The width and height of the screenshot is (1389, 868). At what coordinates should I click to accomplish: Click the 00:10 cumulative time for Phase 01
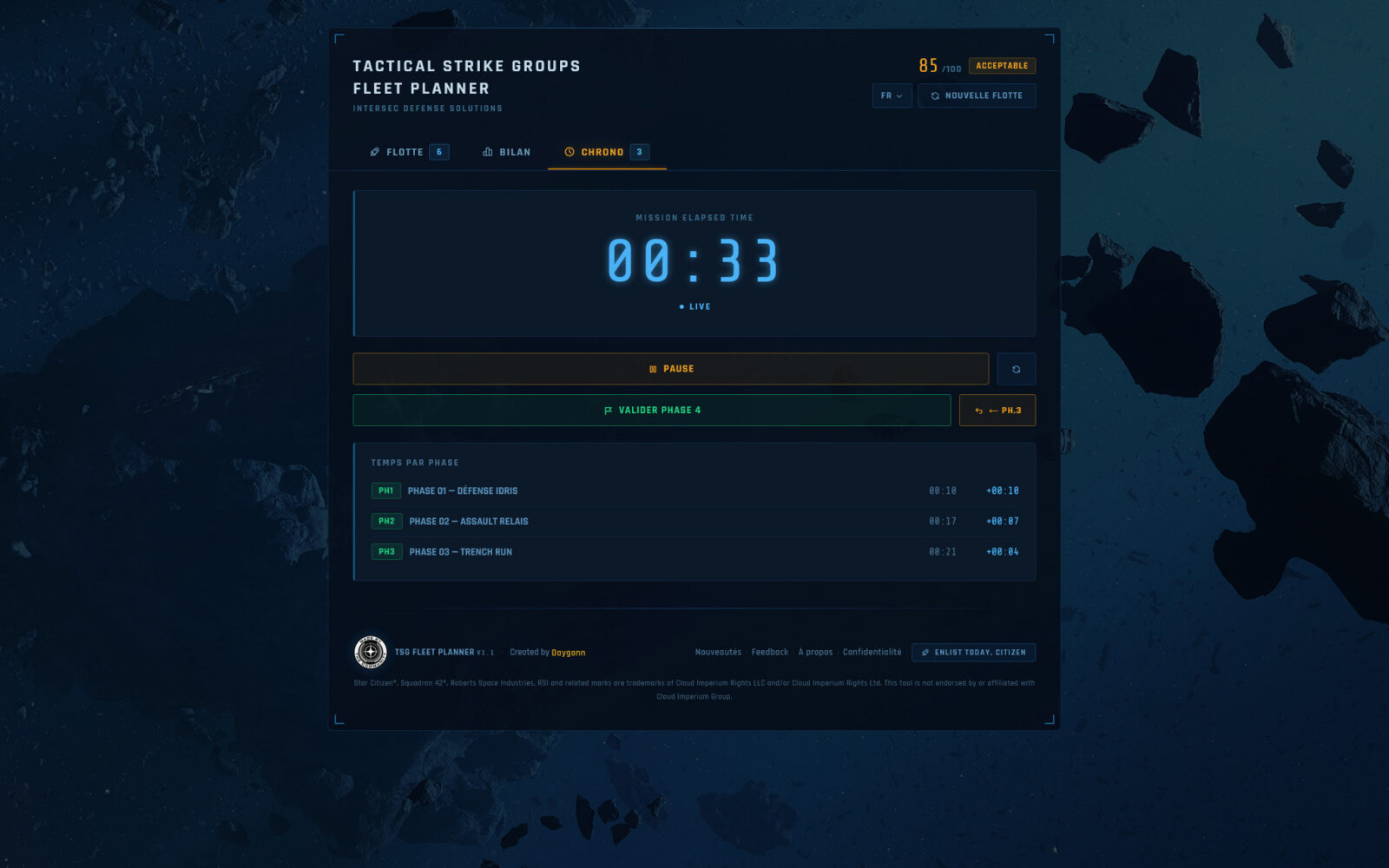click(x=943, y=491)
